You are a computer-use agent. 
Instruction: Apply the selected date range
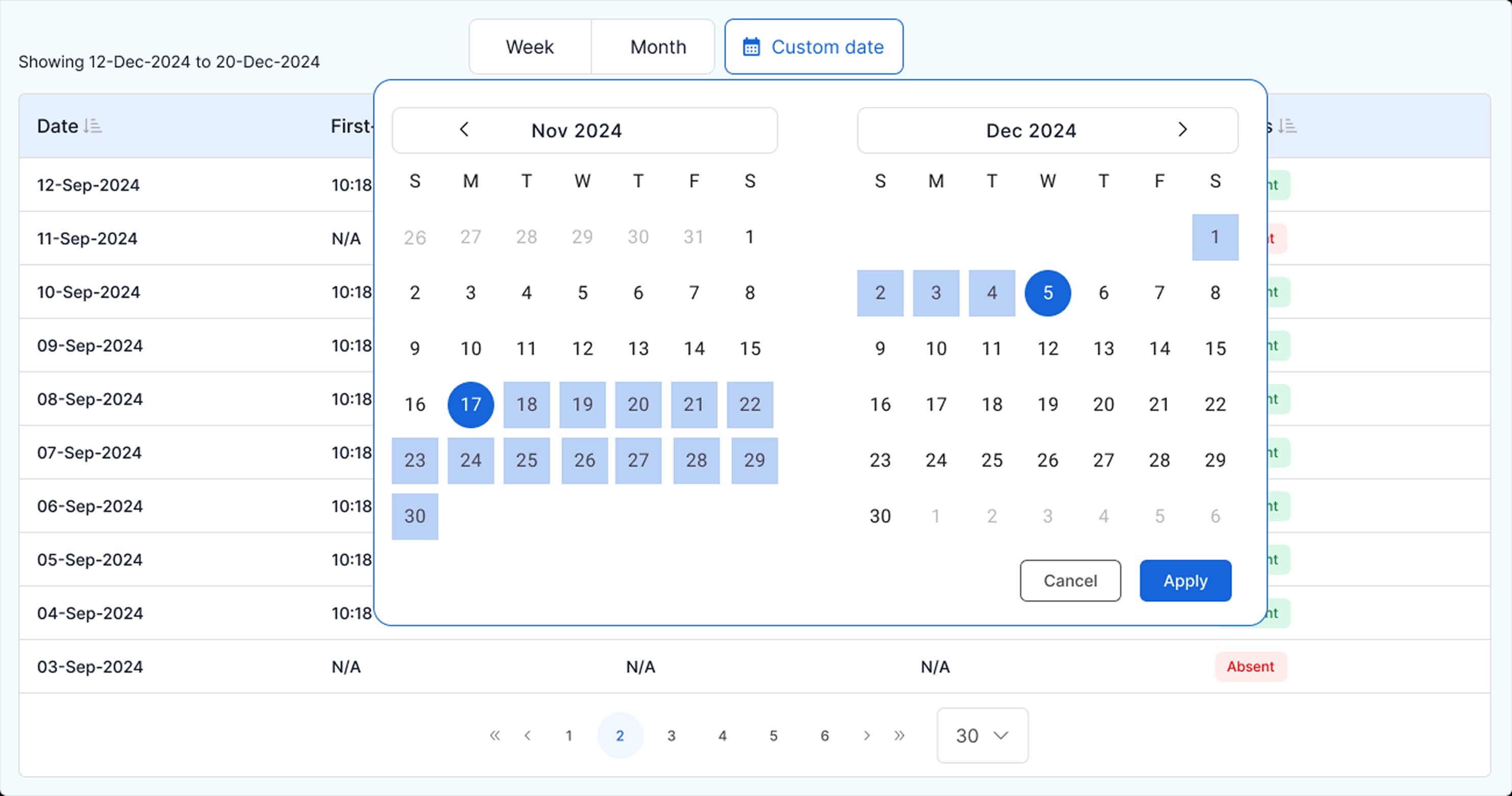point(1185,581)
